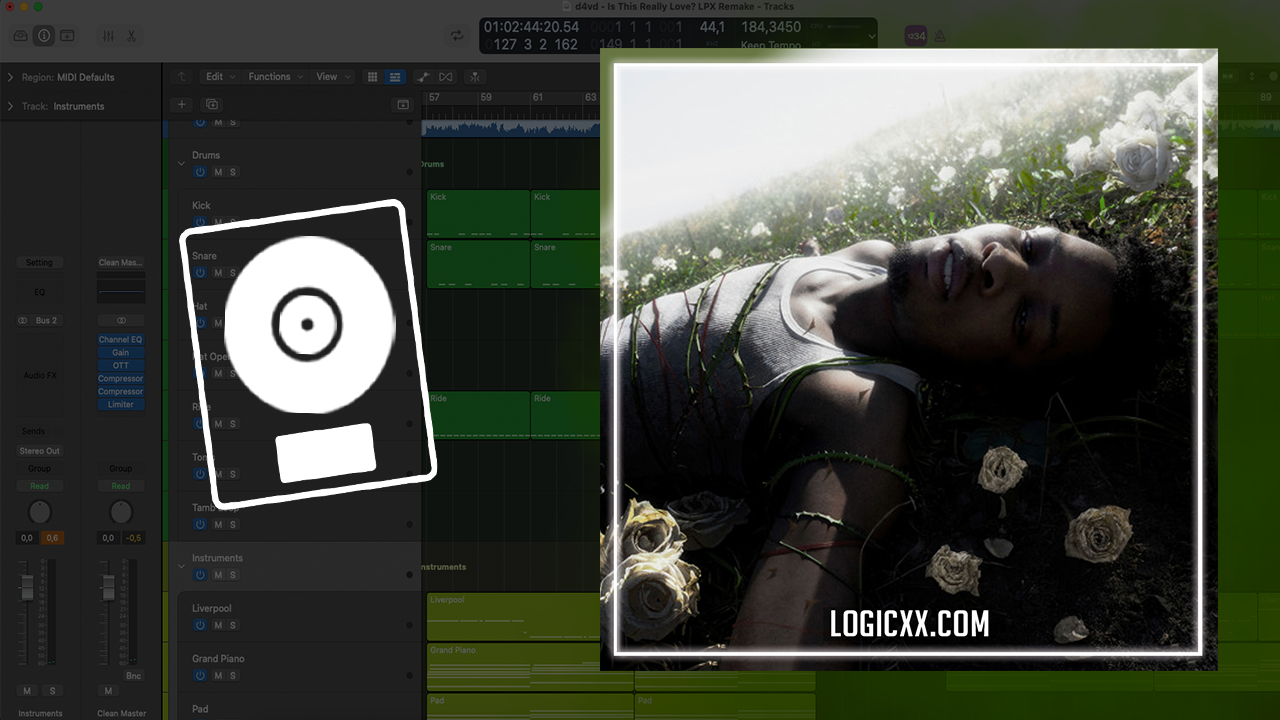The height and width of the screenshot is (720, 1280).
Task: Select the first Kick MIDI region
Action: (x=478, y=213)
